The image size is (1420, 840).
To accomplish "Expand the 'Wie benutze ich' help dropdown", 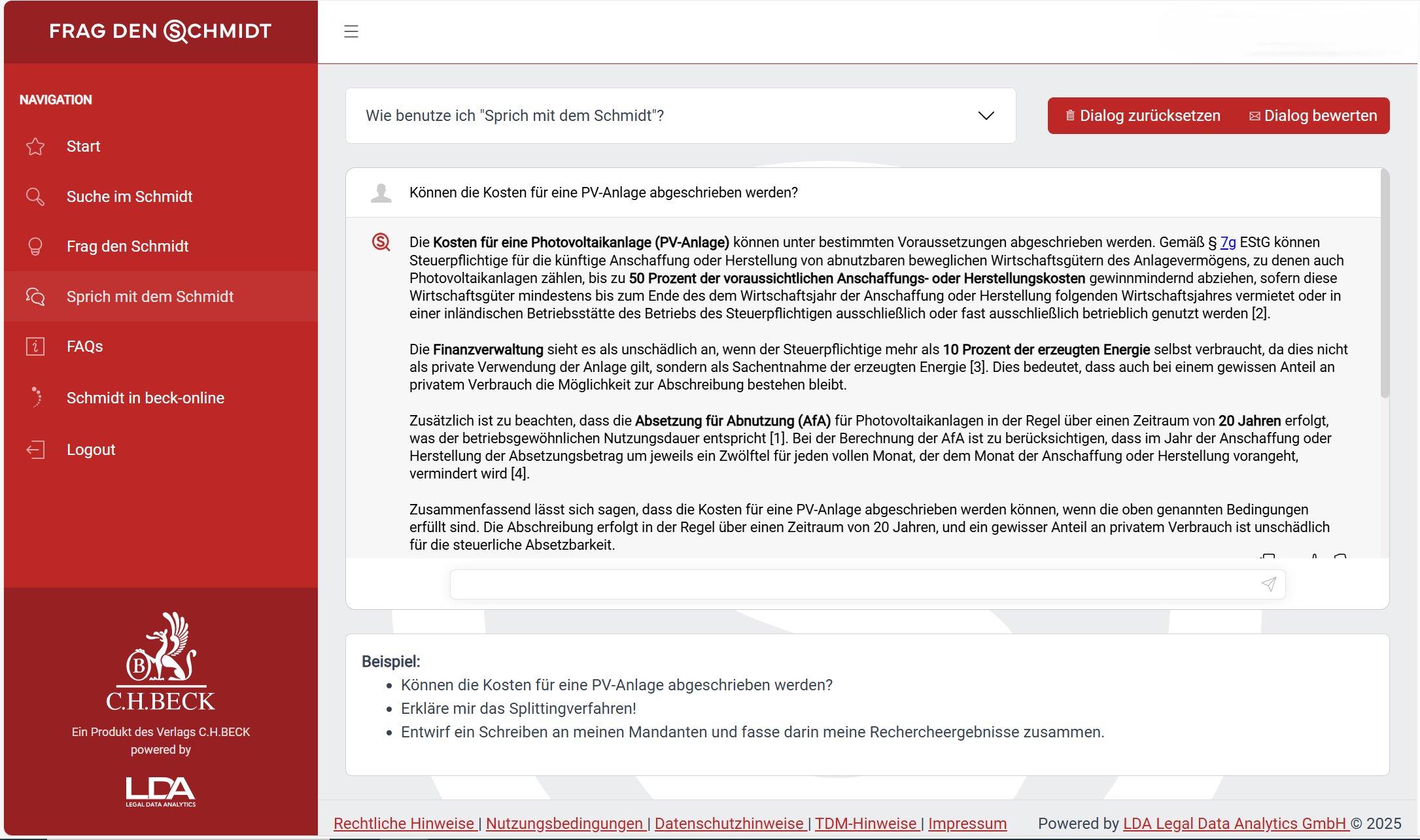I will click(680, 116).
